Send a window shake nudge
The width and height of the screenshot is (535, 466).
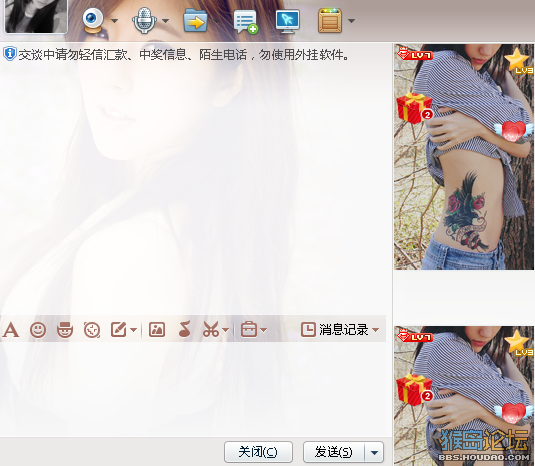pyautogui.click(x=92, y=330)
